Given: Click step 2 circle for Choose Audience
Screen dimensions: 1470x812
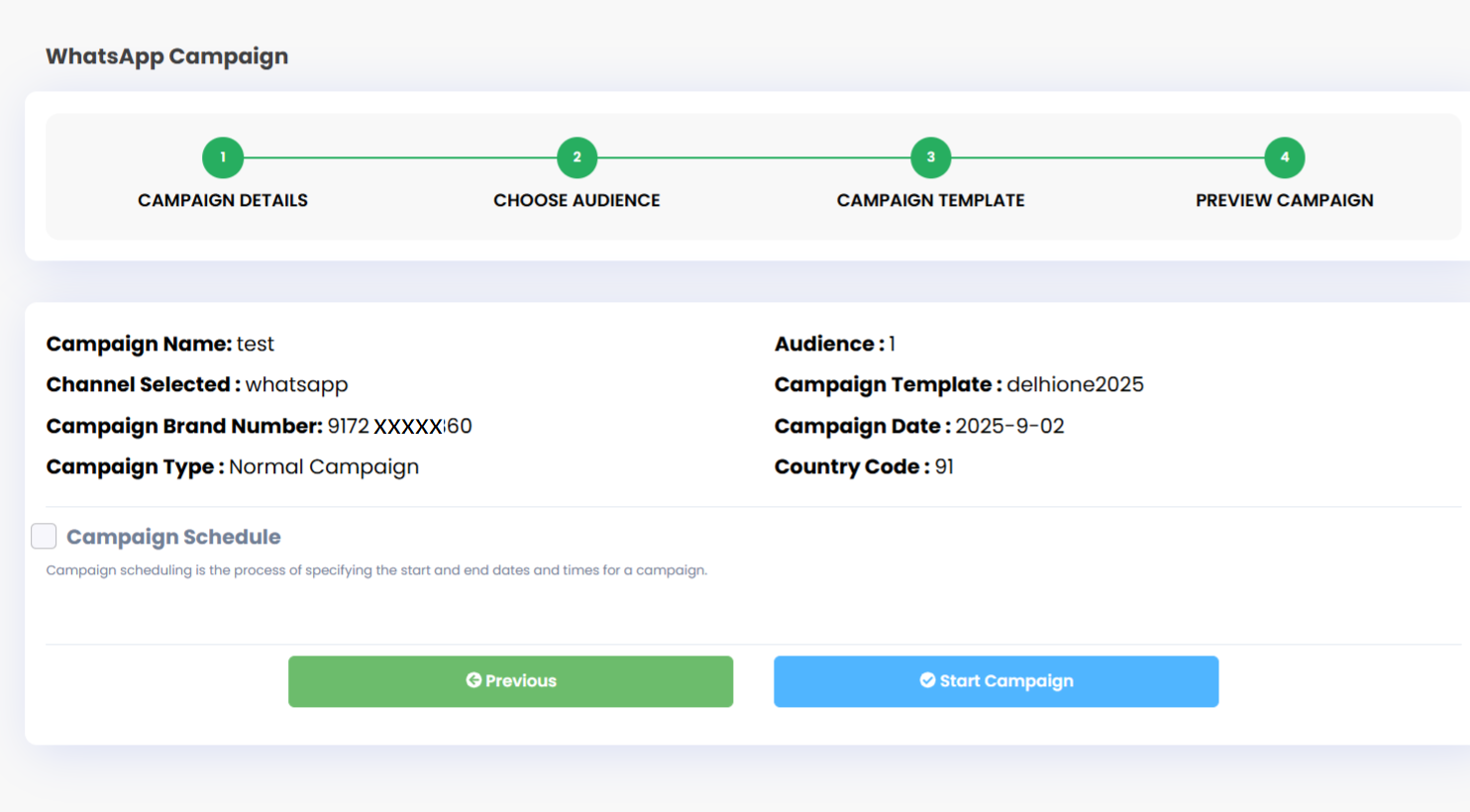Looking at the screenshot, I should click(x=577, y=157).
